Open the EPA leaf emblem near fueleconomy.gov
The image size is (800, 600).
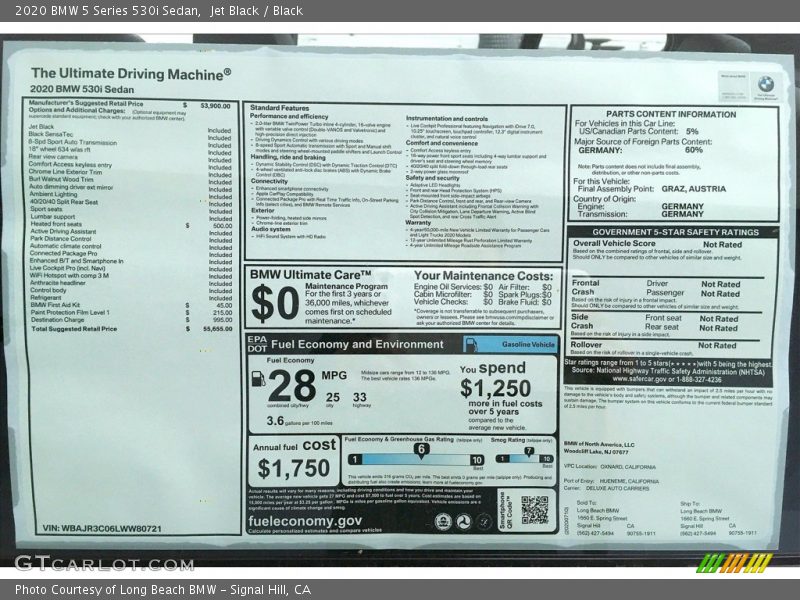(x=443, y=521)
